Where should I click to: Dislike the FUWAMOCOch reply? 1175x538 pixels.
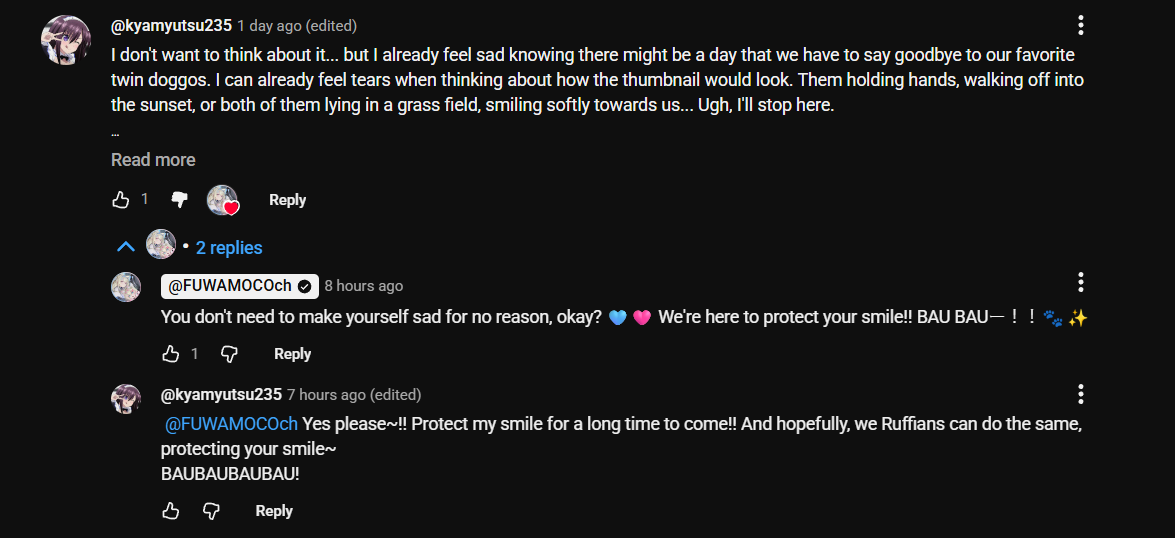pyautogui.click(x=229, y=354)
